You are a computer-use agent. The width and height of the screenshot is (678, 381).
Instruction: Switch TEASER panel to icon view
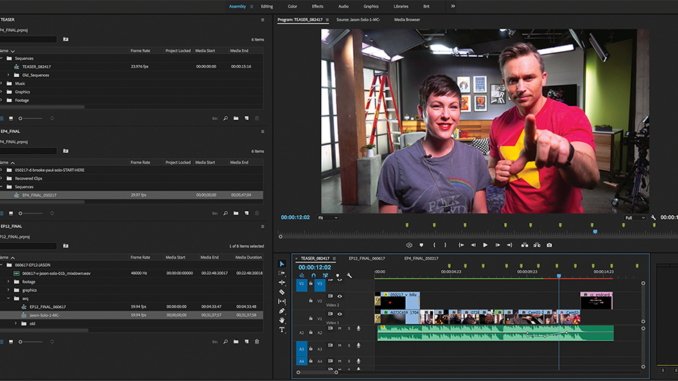click(x=11, y=118)
